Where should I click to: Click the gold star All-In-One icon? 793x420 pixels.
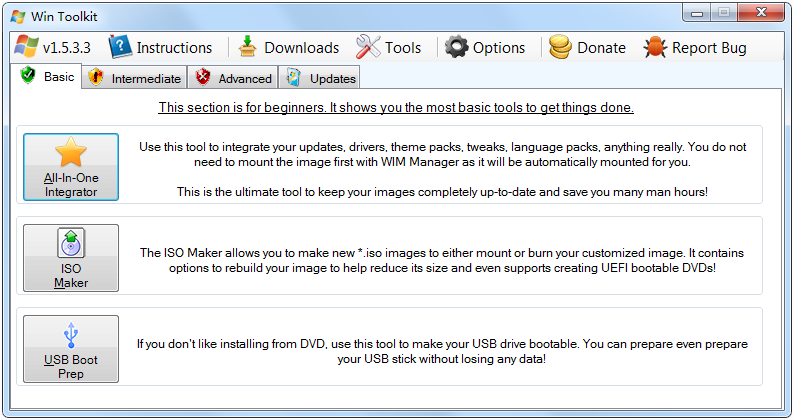pyautogui.click(x=71, y=152)
